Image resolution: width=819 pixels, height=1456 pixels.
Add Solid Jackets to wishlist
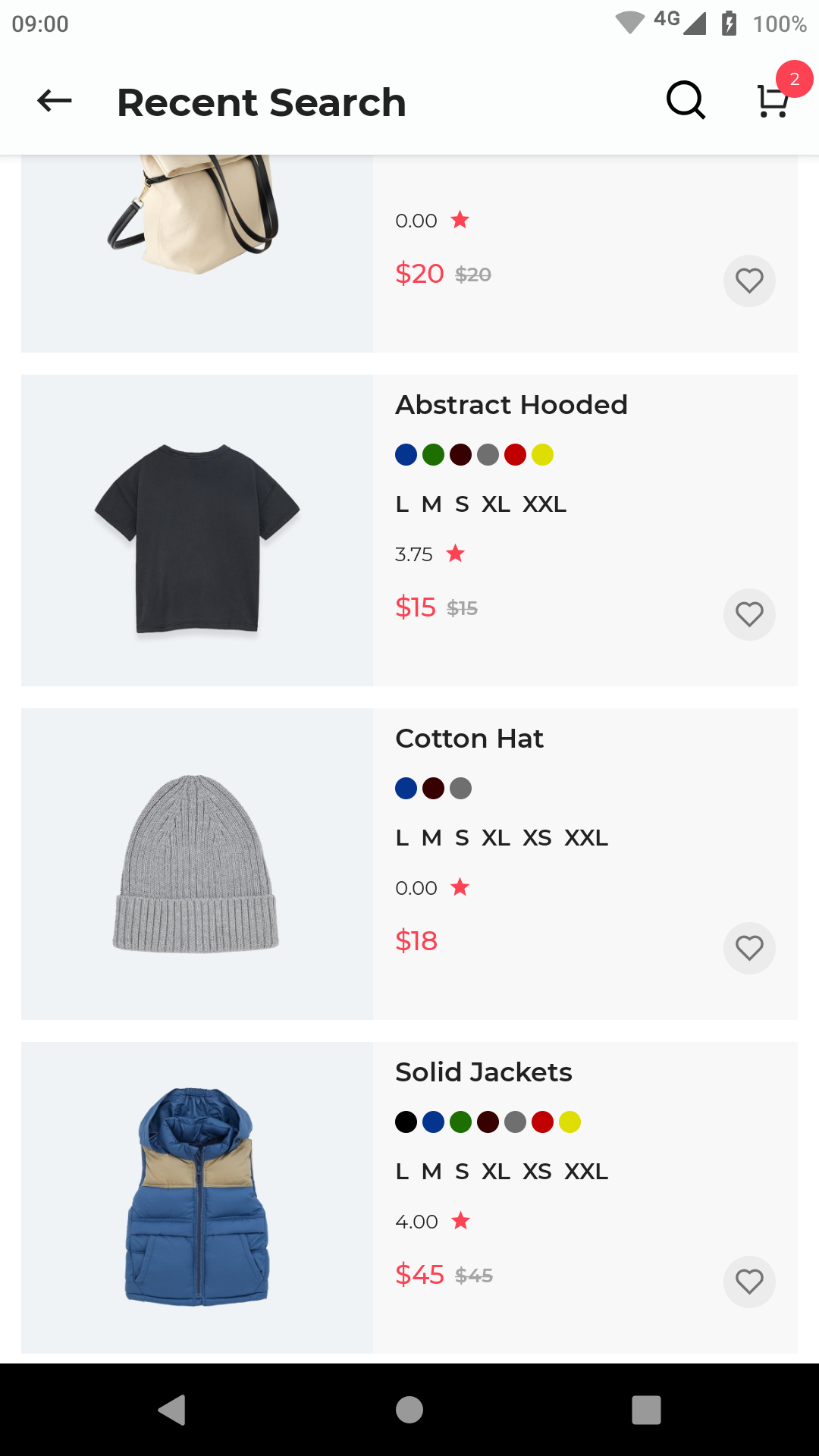pos(749,1282)
